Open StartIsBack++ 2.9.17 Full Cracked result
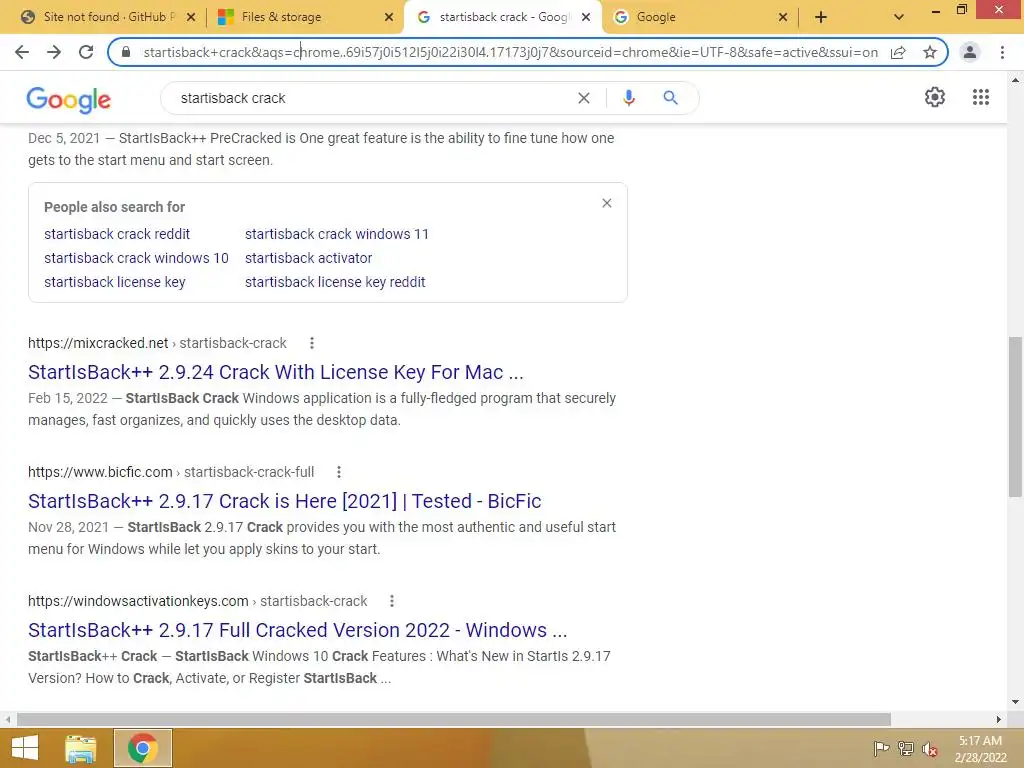 coord(298,630)
